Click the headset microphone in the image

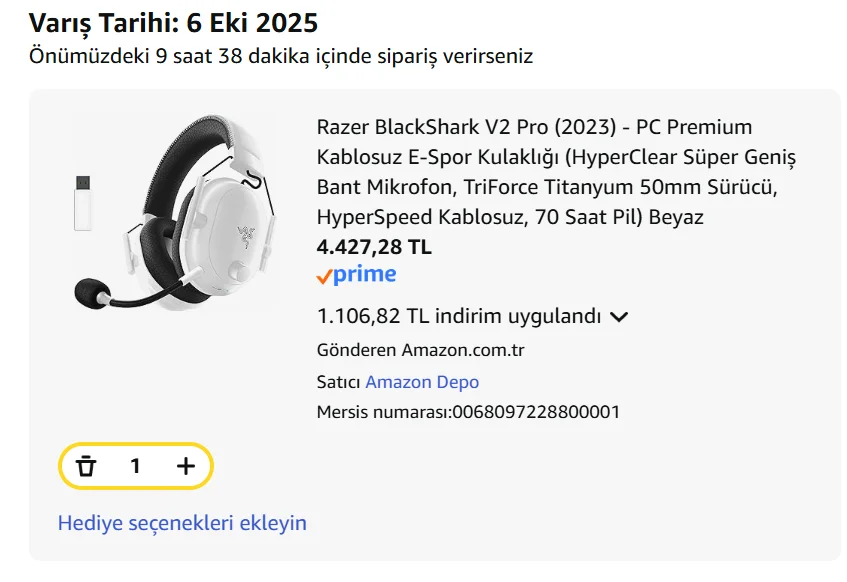[x=98, y=292]
